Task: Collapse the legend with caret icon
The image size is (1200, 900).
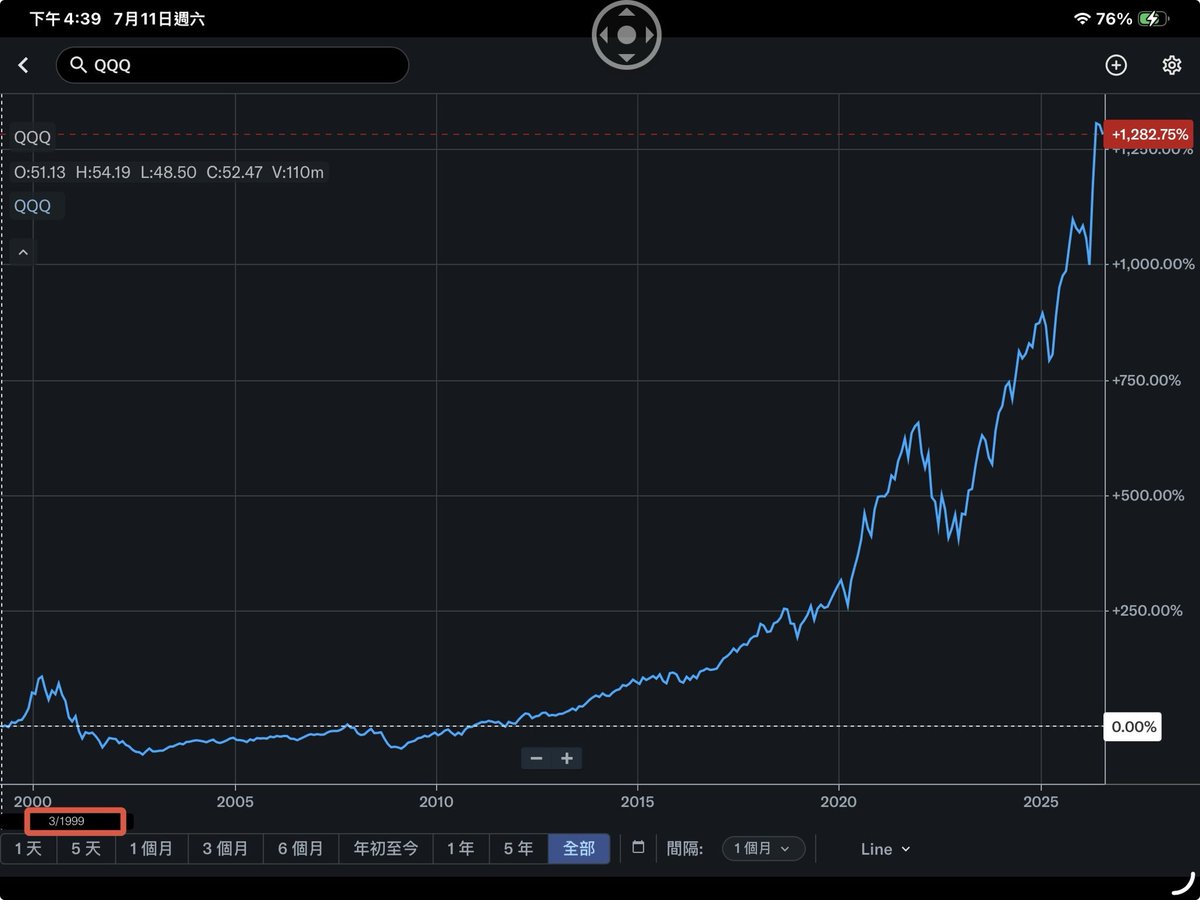Action: [24, 252]
